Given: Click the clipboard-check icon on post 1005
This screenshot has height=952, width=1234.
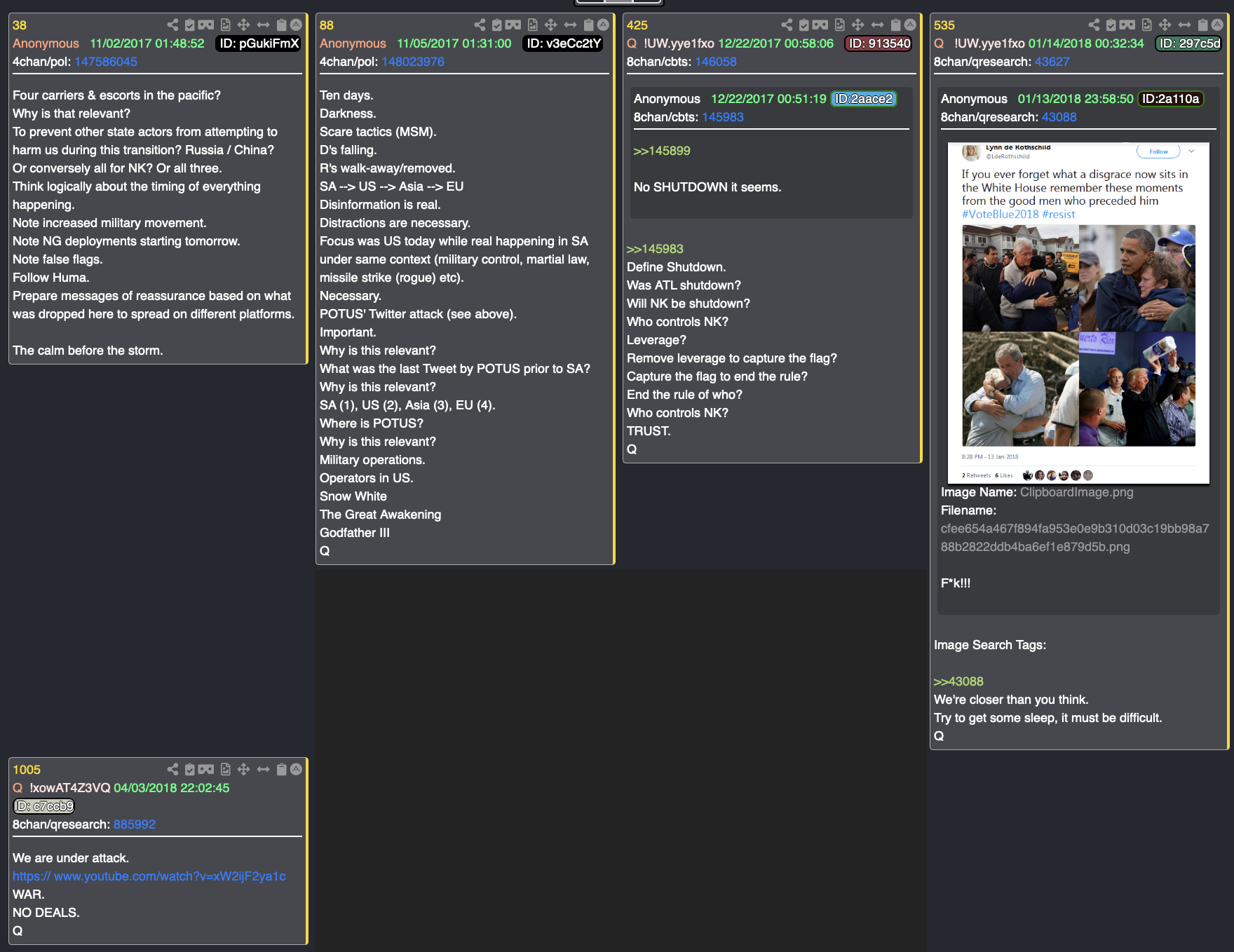Looking at the screenshot, I should coord(189,769).
